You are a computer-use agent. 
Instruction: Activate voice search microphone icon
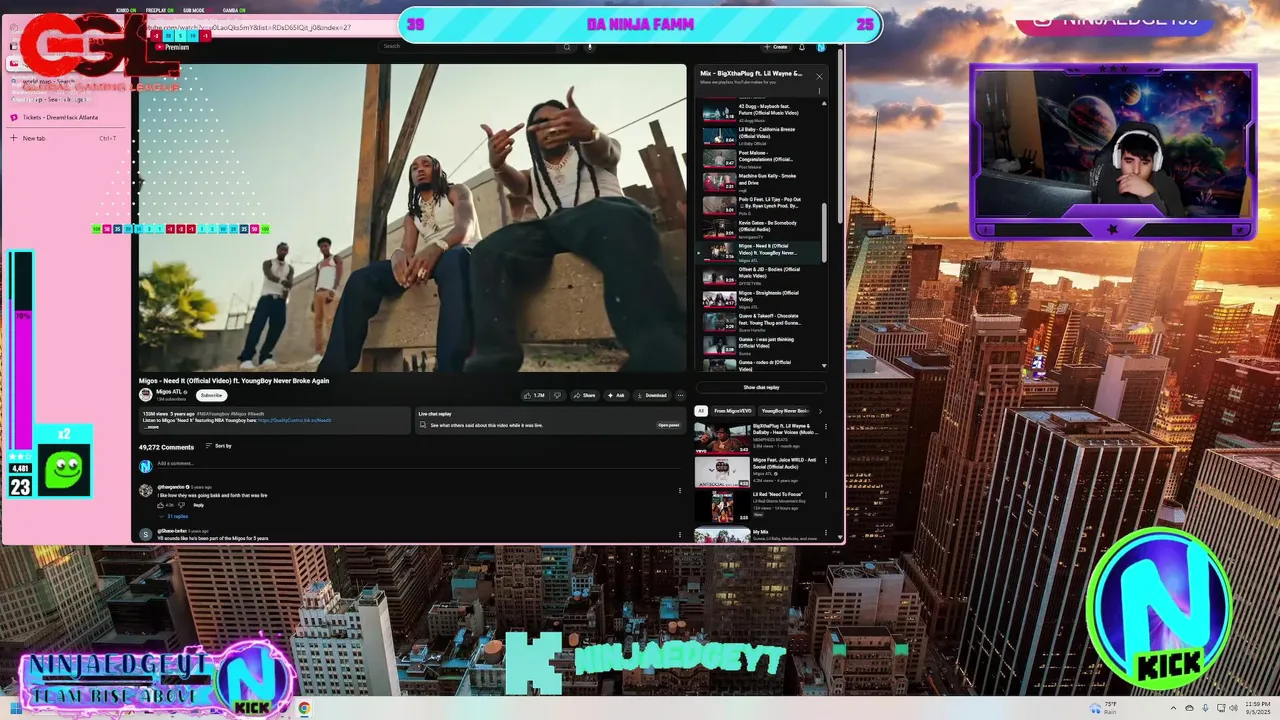click(x=590, y=47)
